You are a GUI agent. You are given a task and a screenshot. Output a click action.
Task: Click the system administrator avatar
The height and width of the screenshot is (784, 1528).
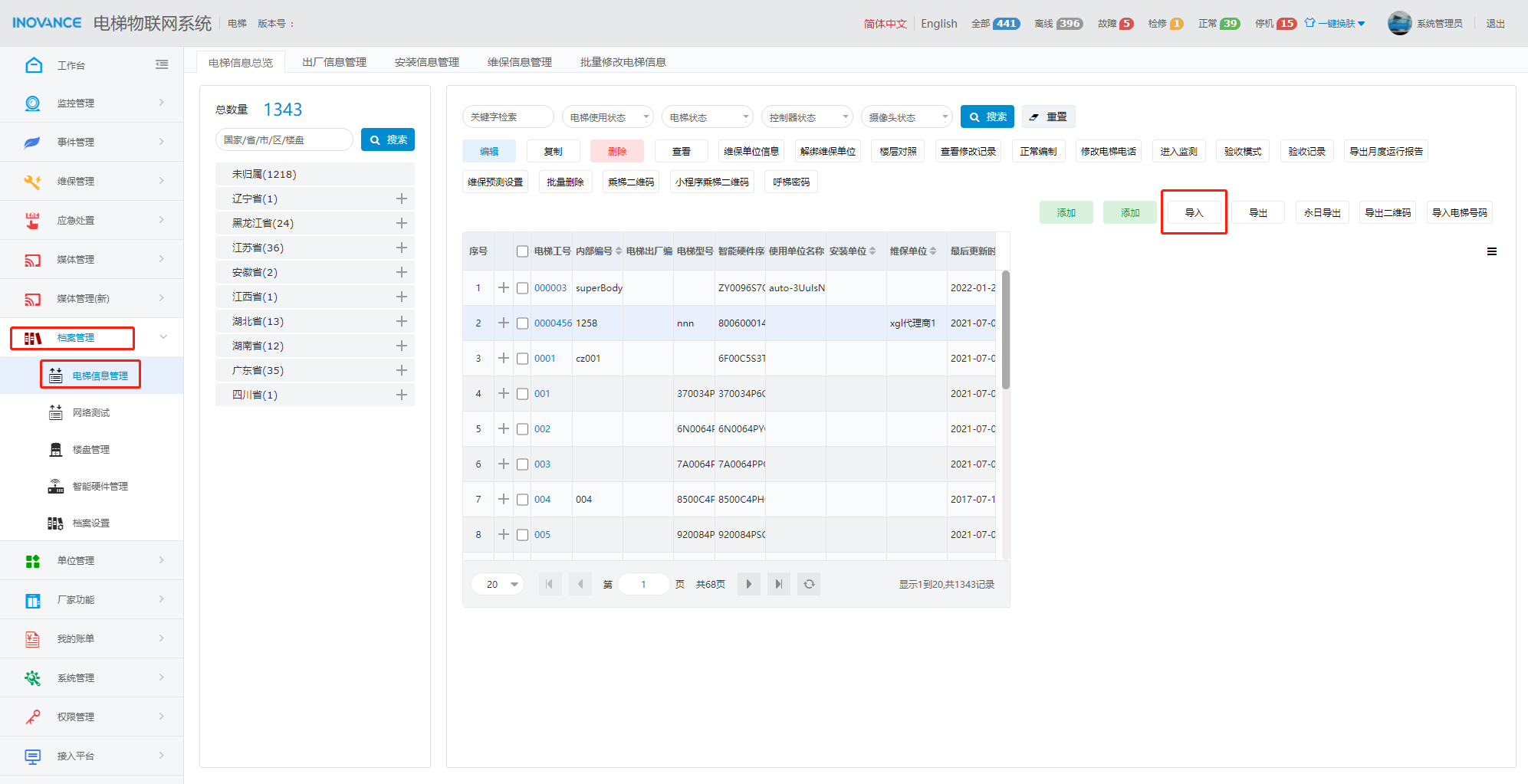pyautogui.click(x=1399, y=23)
